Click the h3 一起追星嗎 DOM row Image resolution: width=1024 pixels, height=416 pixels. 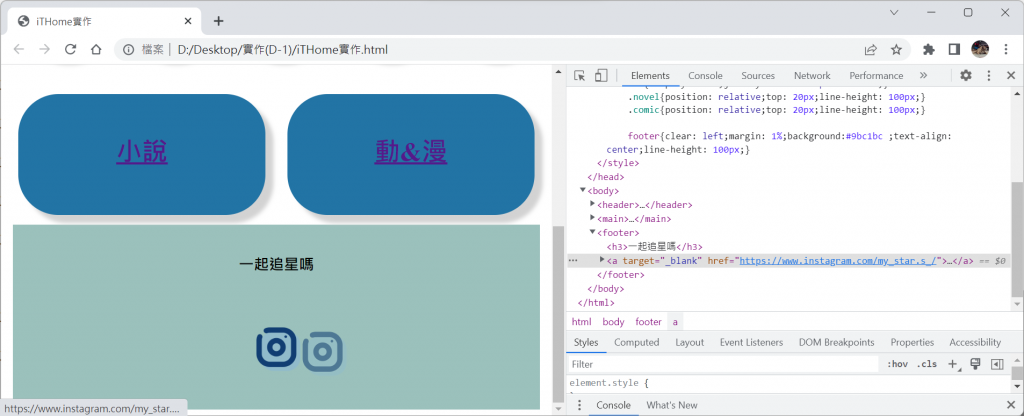click(654, 246)
